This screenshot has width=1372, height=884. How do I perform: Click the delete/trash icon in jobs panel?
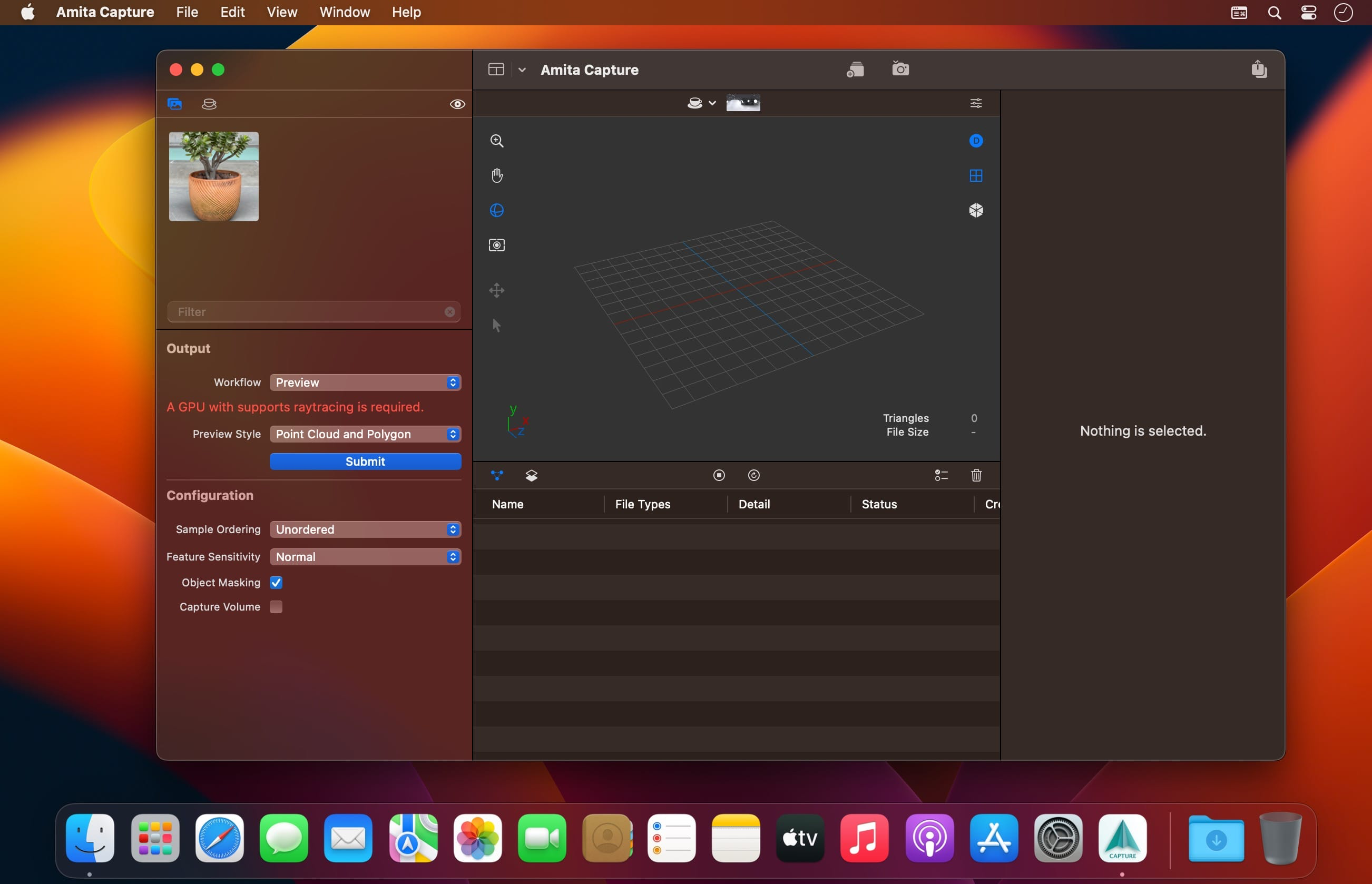pyautogui.click(x=975, y=475)
